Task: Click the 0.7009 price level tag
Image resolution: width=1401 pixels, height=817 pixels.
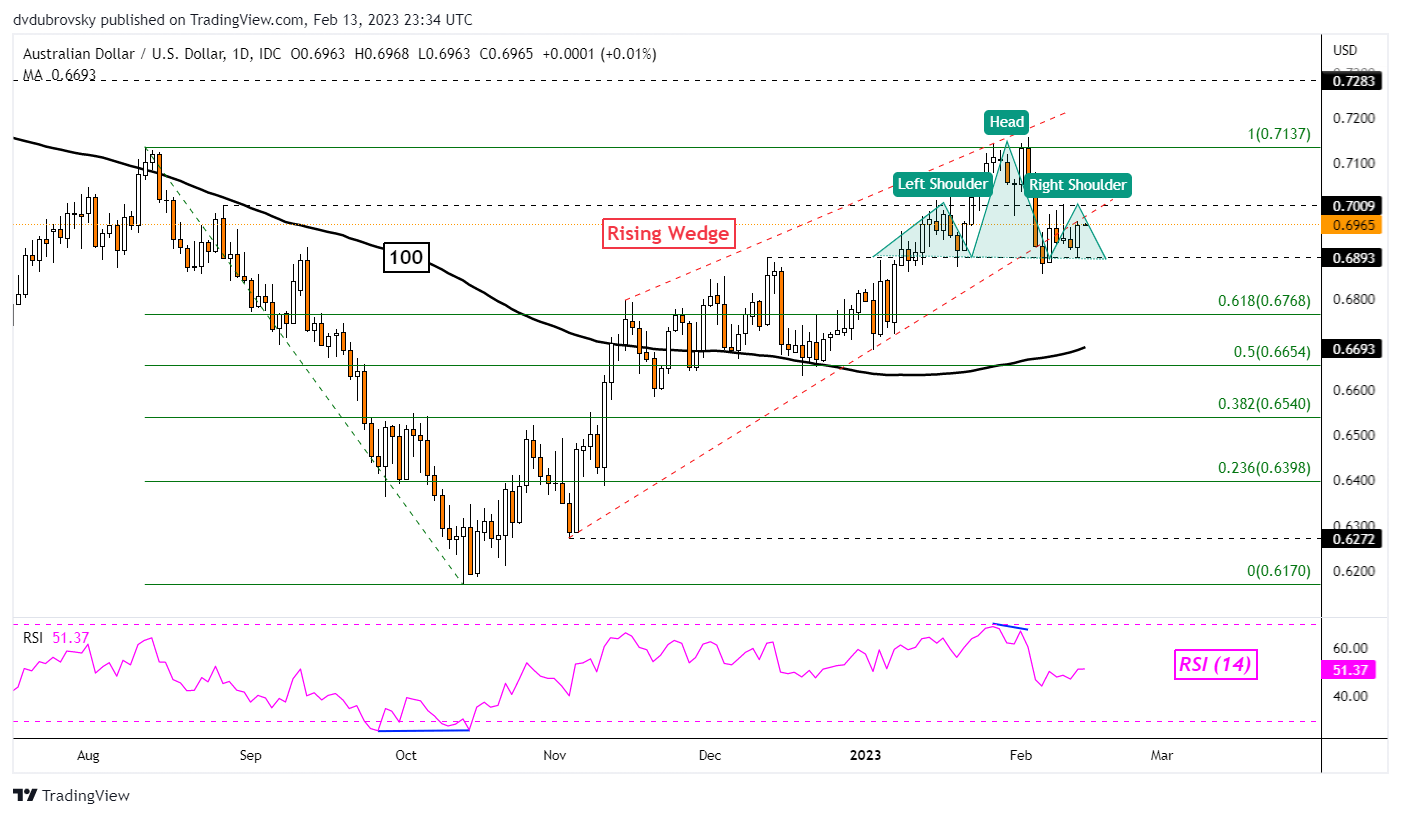Action: (1351, 206)
